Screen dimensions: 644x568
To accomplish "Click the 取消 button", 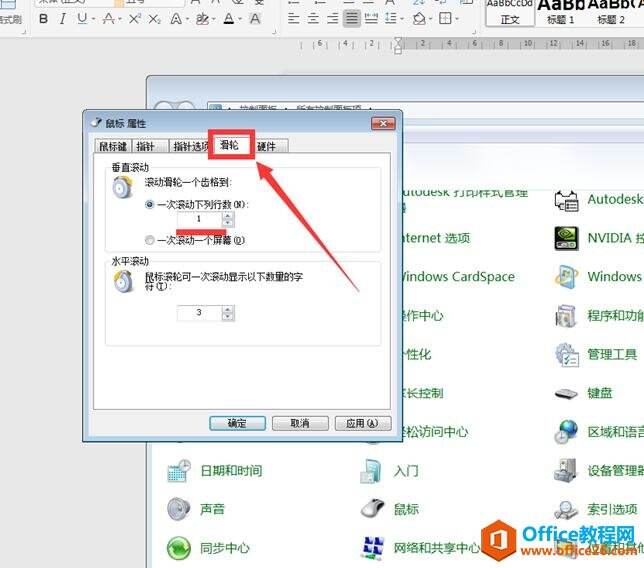I will tap(300, 423).
